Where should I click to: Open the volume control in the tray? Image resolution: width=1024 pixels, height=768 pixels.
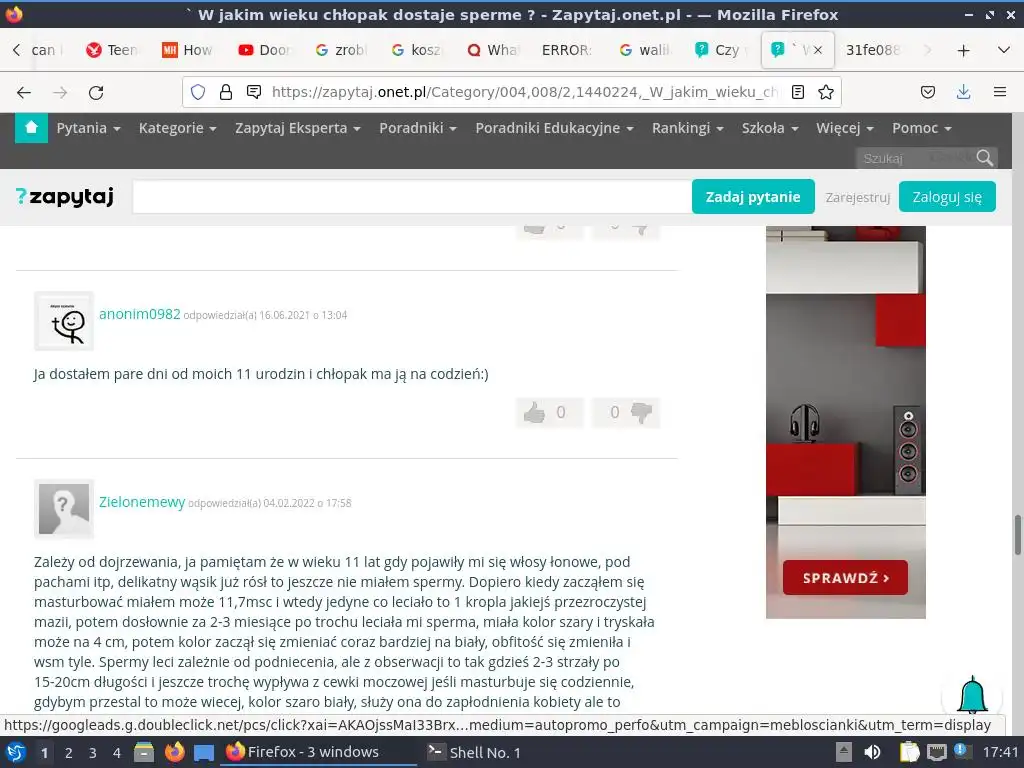pyautogui.click(x=872, y=752)
